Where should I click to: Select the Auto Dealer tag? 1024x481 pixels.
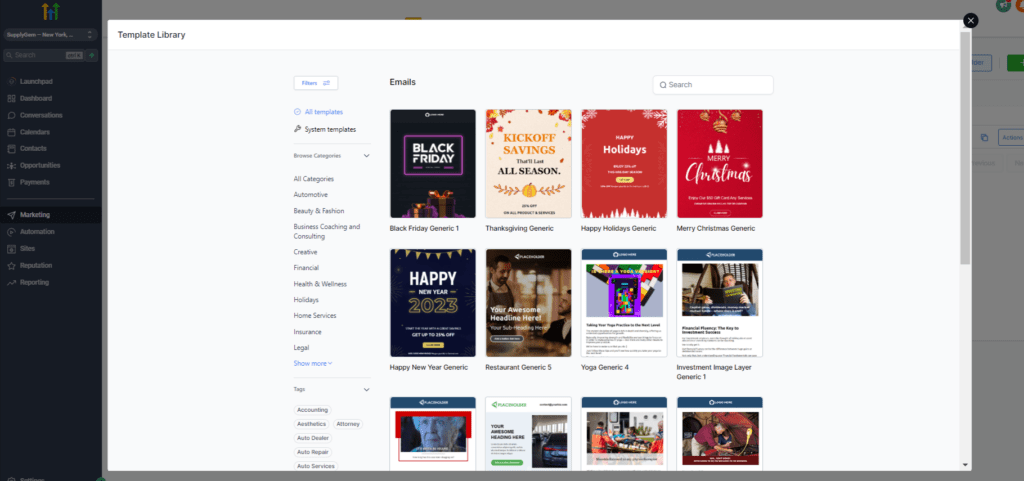pyautogui.click(x=313, y=438)
